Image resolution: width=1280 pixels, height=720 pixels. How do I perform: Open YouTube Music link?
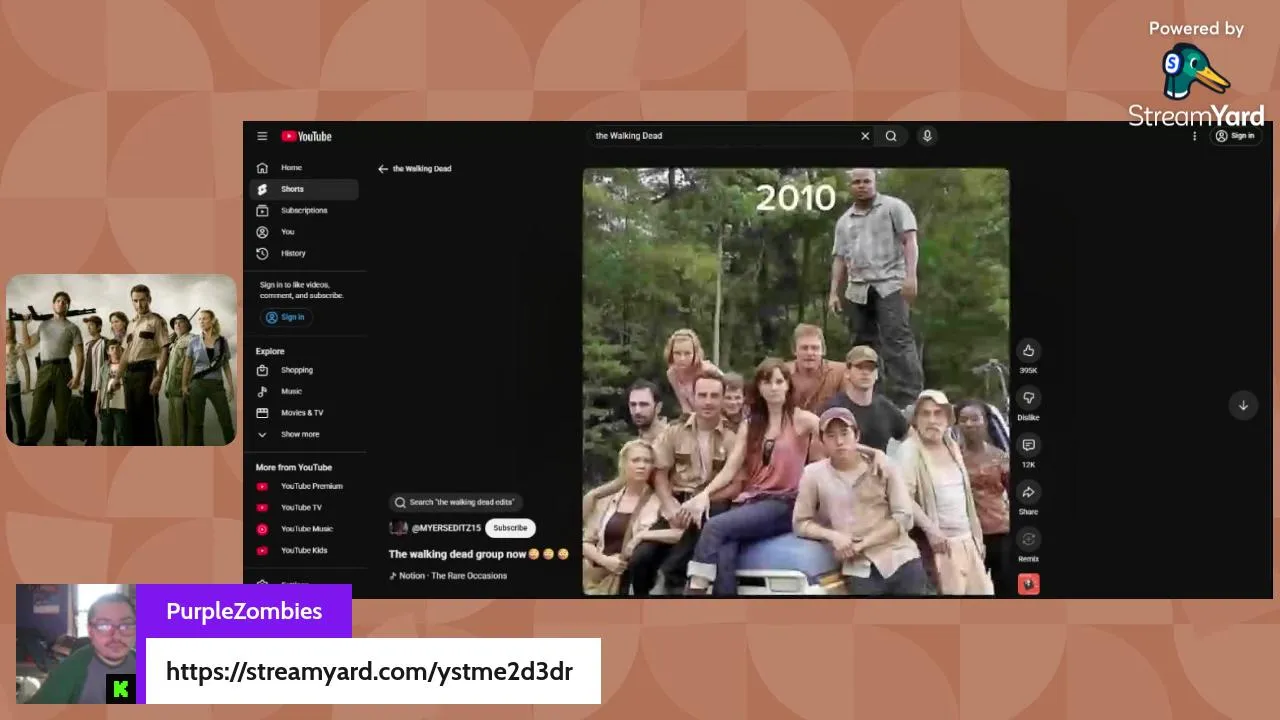[x=304, y=529]
